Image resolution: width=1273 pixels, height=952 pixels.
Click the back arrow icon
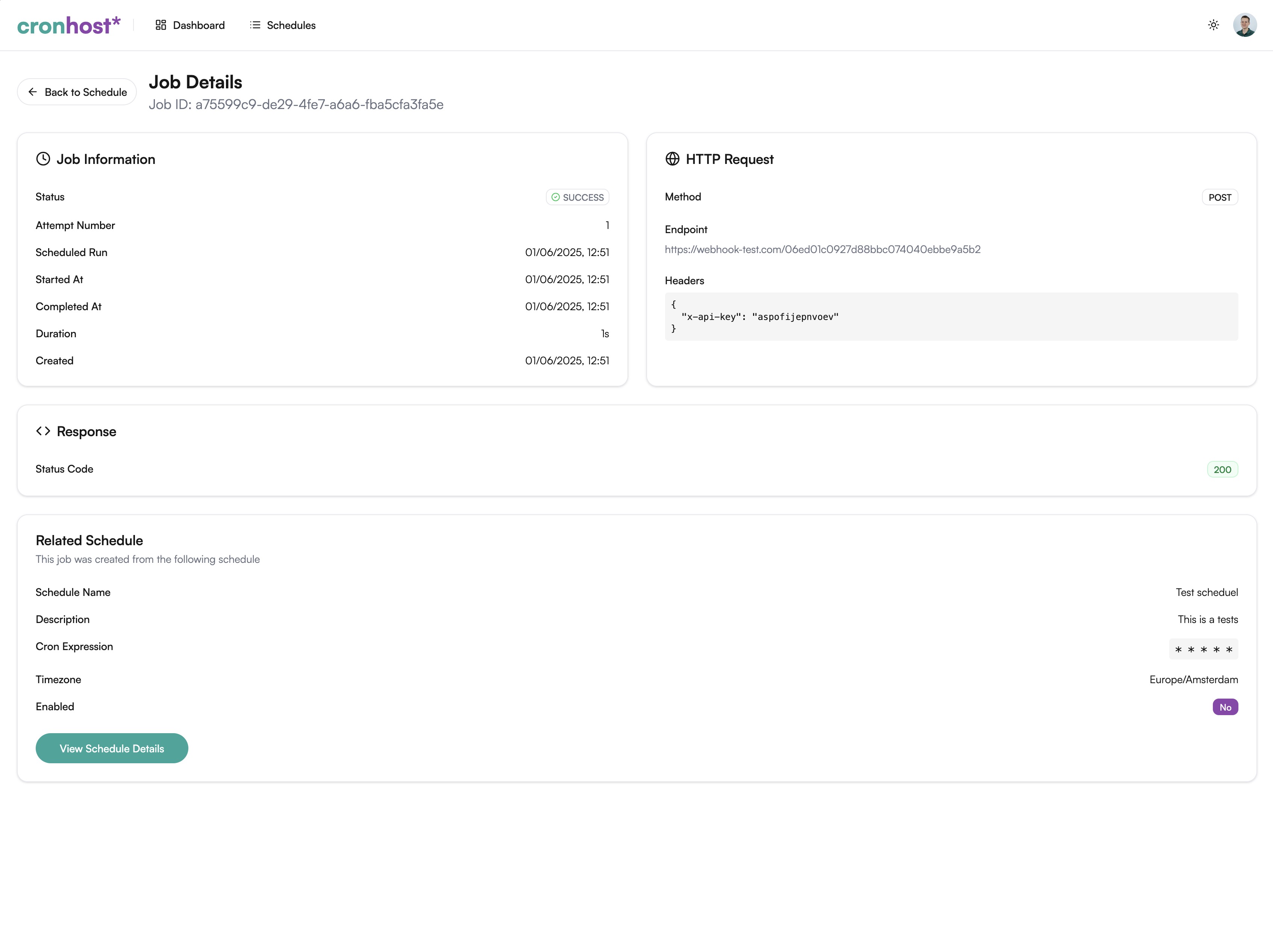[x=33, y=92]
